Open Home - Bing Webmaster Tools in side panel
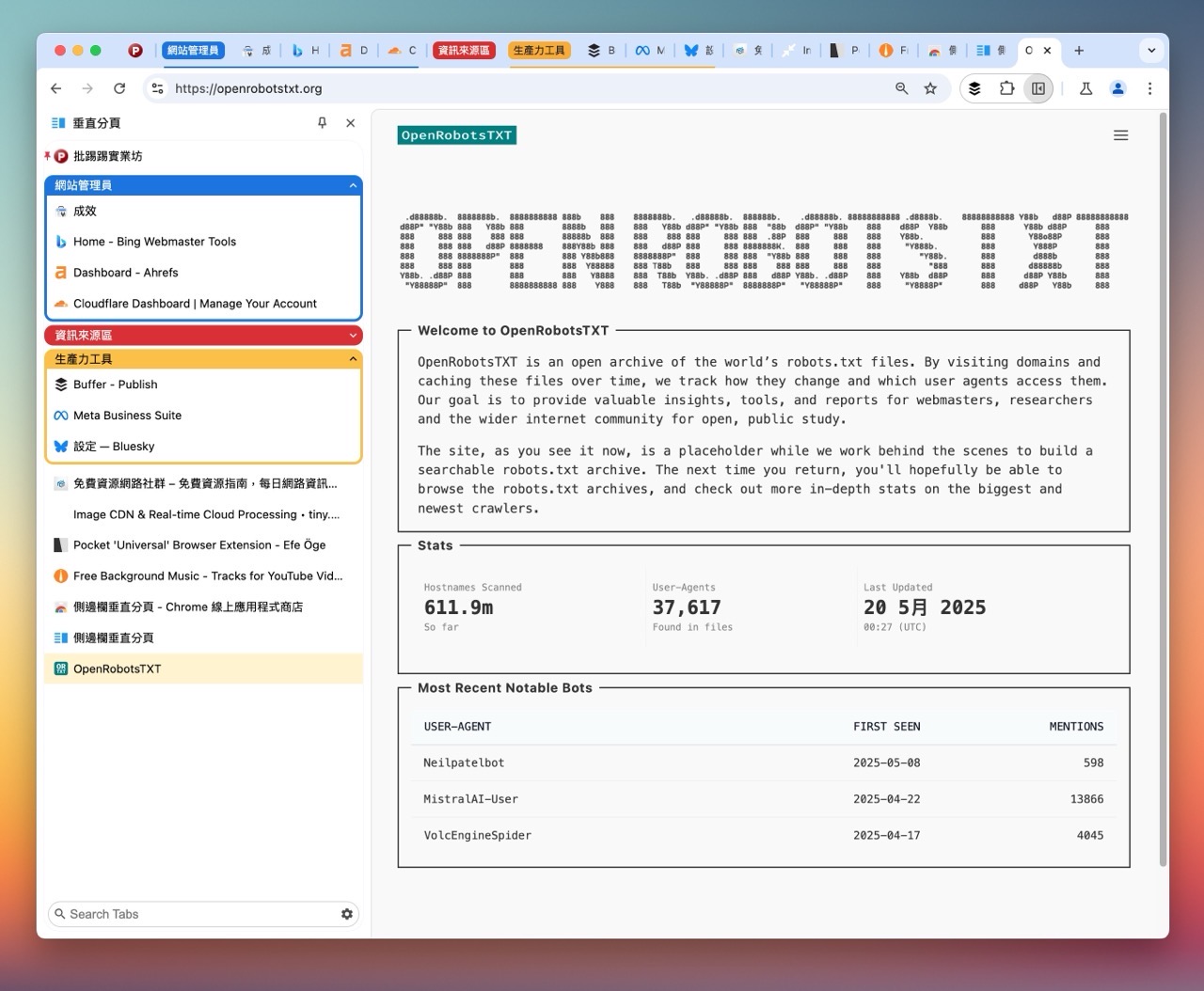The height and width of the screenshot is (991, 1204). tap(203, 242)
